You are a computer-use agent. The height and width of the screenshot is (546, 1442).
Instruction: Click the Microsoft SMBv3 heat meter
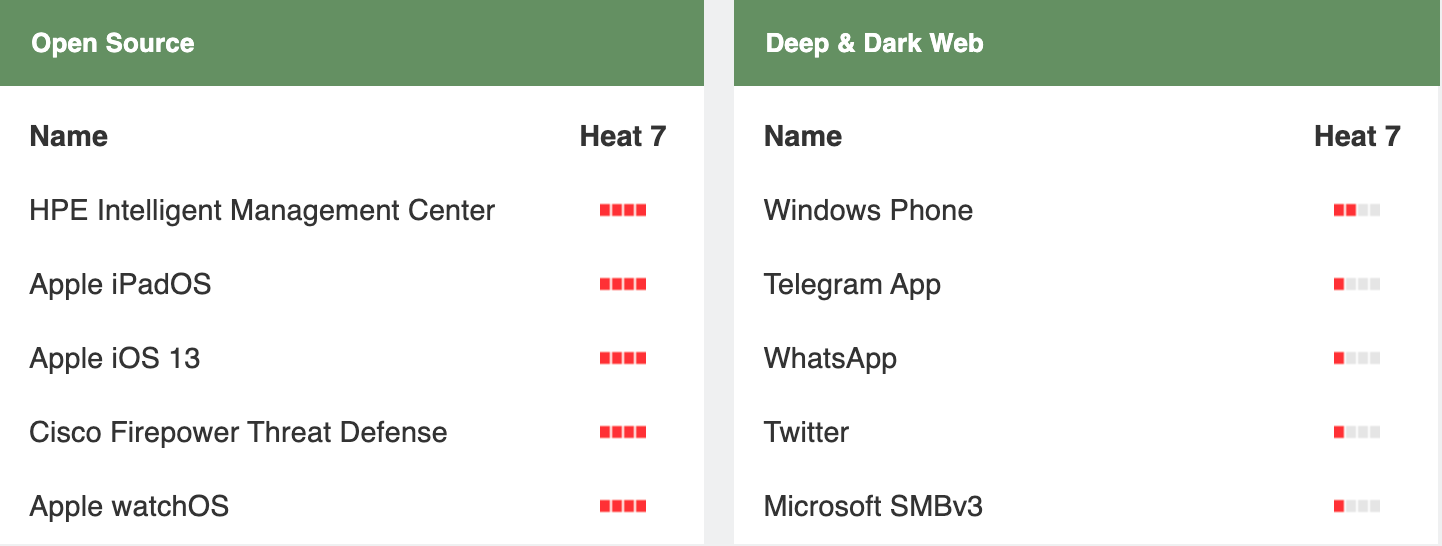coord(1357,506)
